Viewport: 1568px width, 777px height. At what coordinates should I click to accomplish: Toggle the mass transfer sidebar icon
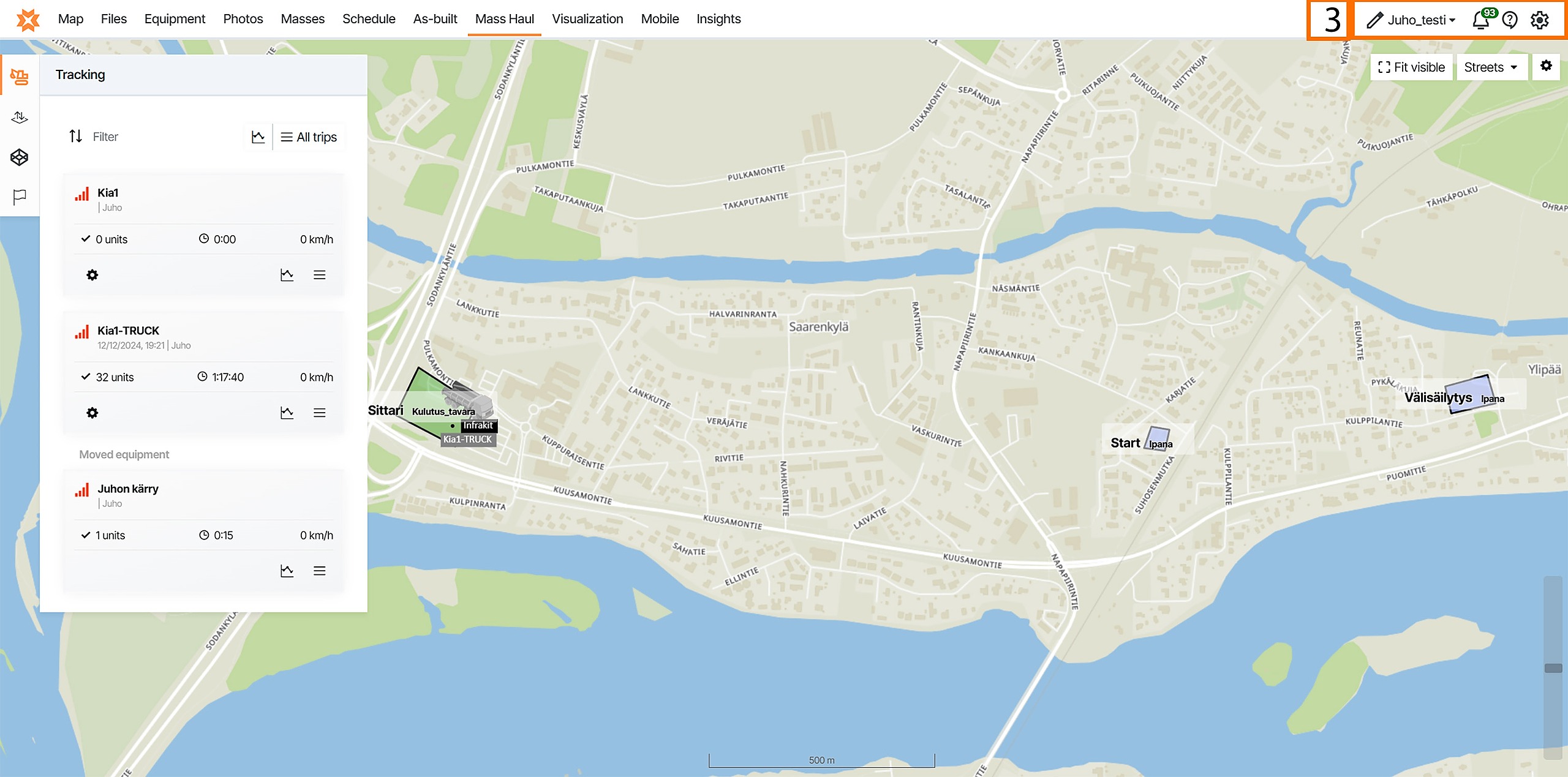20,117
